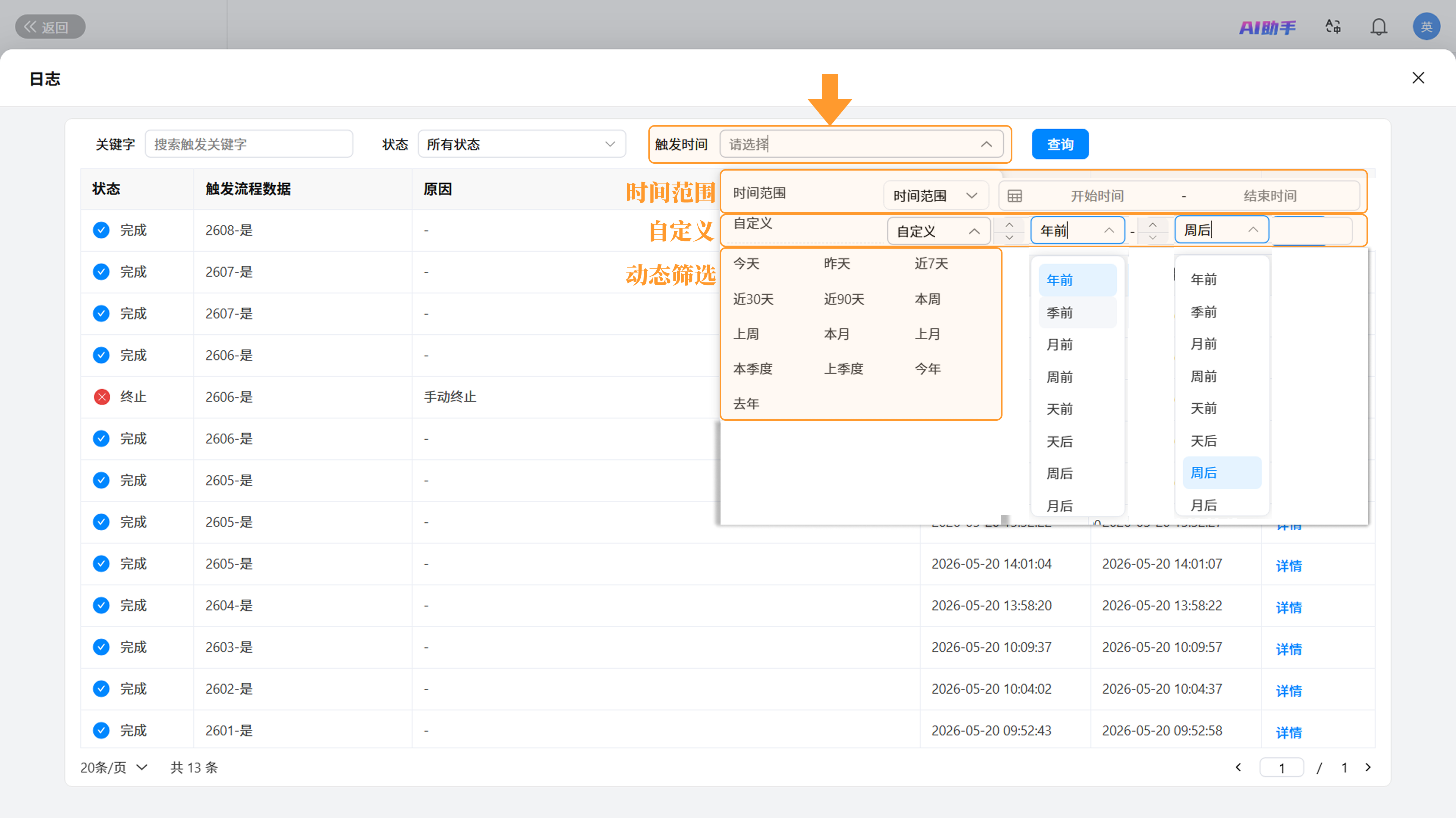1456x818 pixels.
Task: Open the 20条/页 page size dropdown
Action: 114,767
